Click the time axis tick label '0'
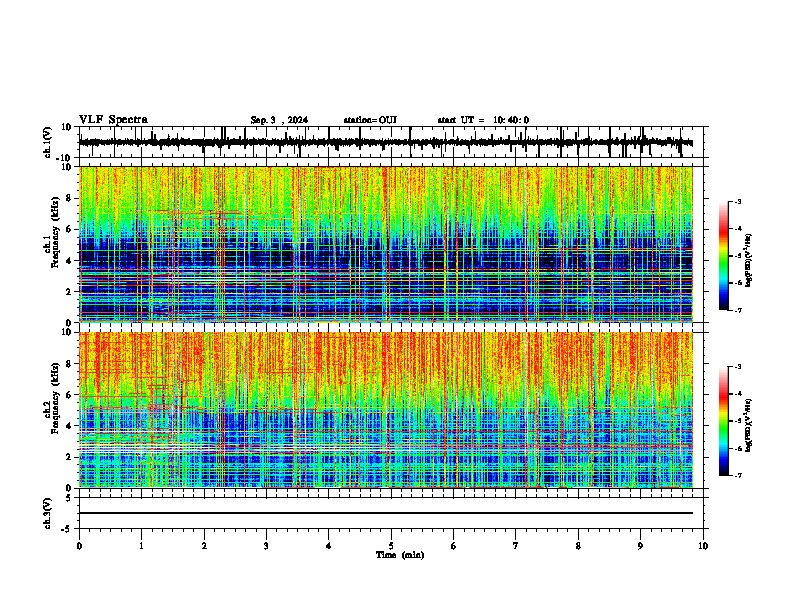Image resolution: width=792 pixels, height=612 pixels. click(79, 546)
